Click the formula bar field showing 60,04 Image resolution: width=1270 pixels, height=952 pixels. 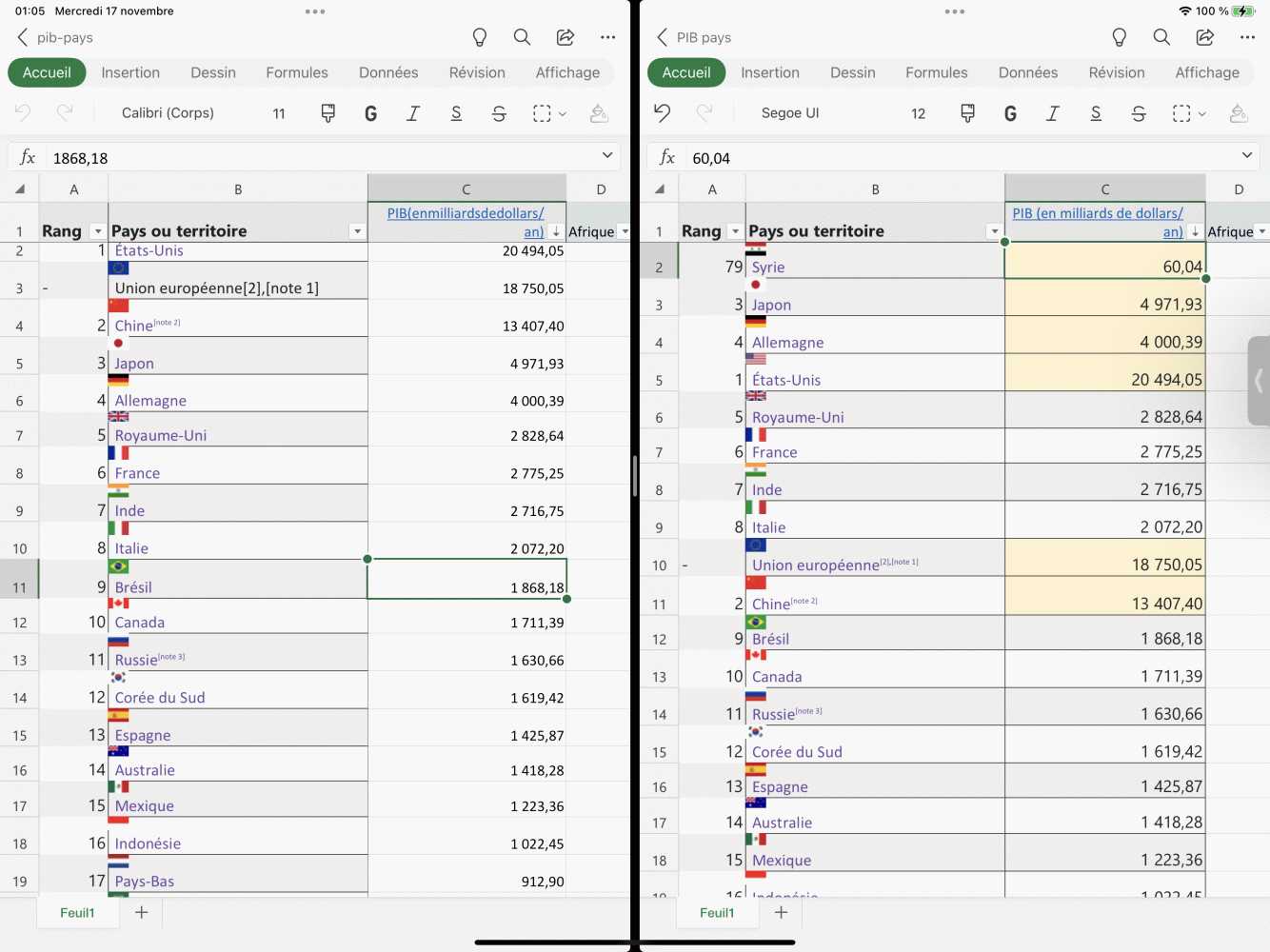point(952,158)
